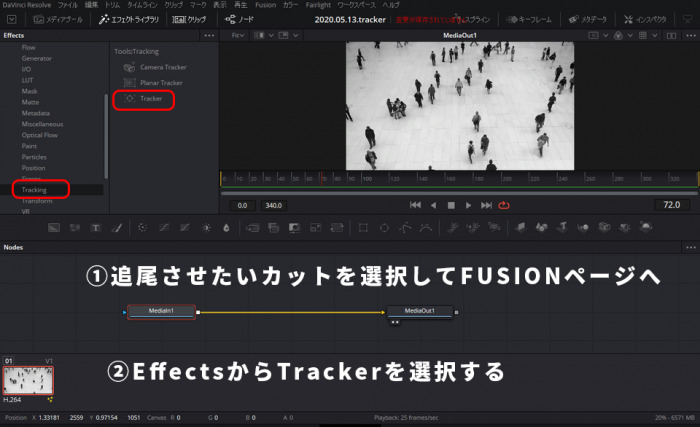Toggle the メディアプール (Media Pool) panel
The image size is (700, 427).
pos(58,20)
